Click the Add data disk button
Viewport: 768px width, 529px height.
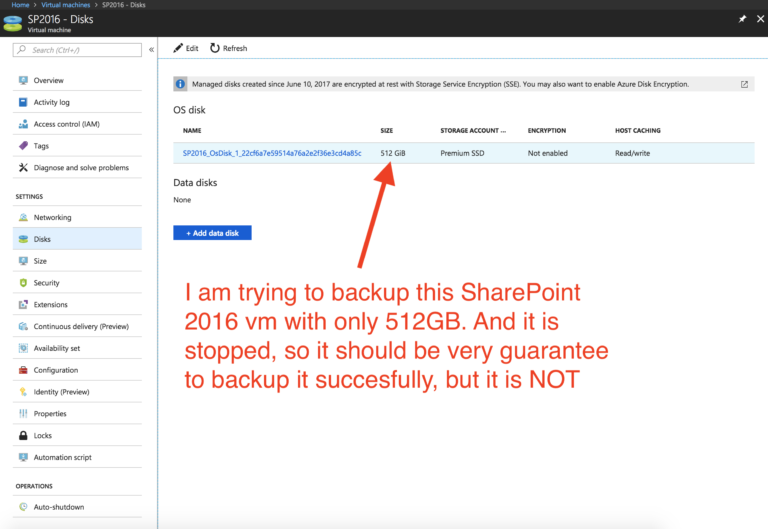[x=212, y=233]
